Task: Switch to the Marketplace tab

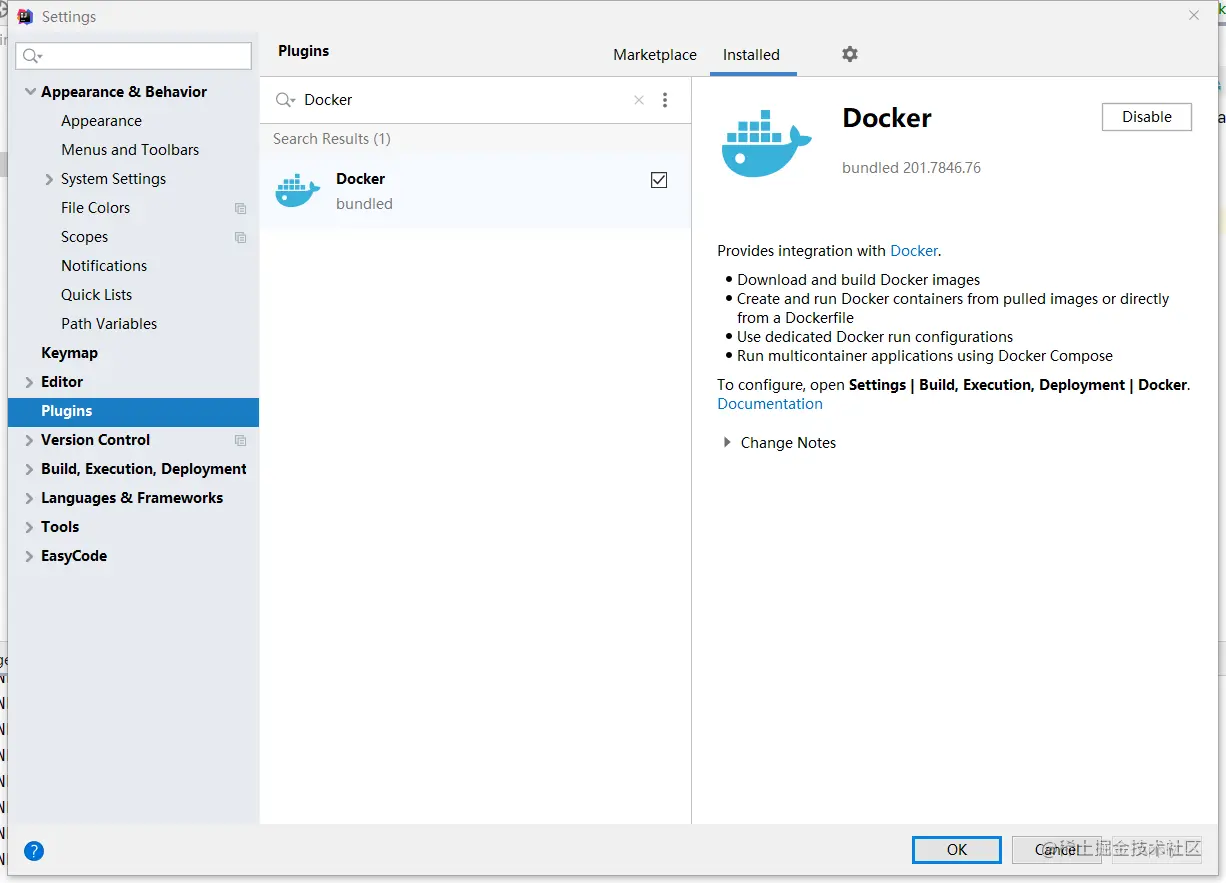Action: point(655,55)
